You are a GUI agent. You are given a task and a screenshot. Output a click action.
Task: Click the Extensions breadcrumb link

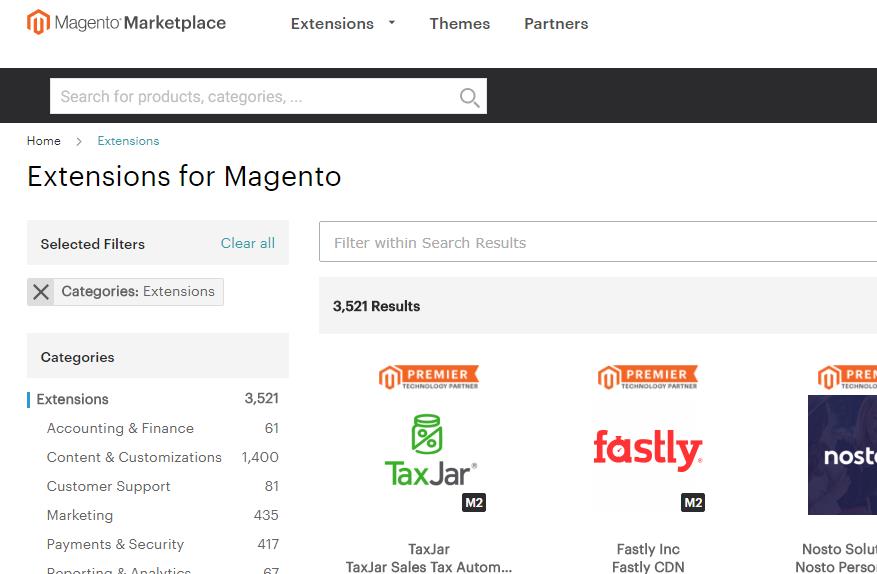pos(128,141)
